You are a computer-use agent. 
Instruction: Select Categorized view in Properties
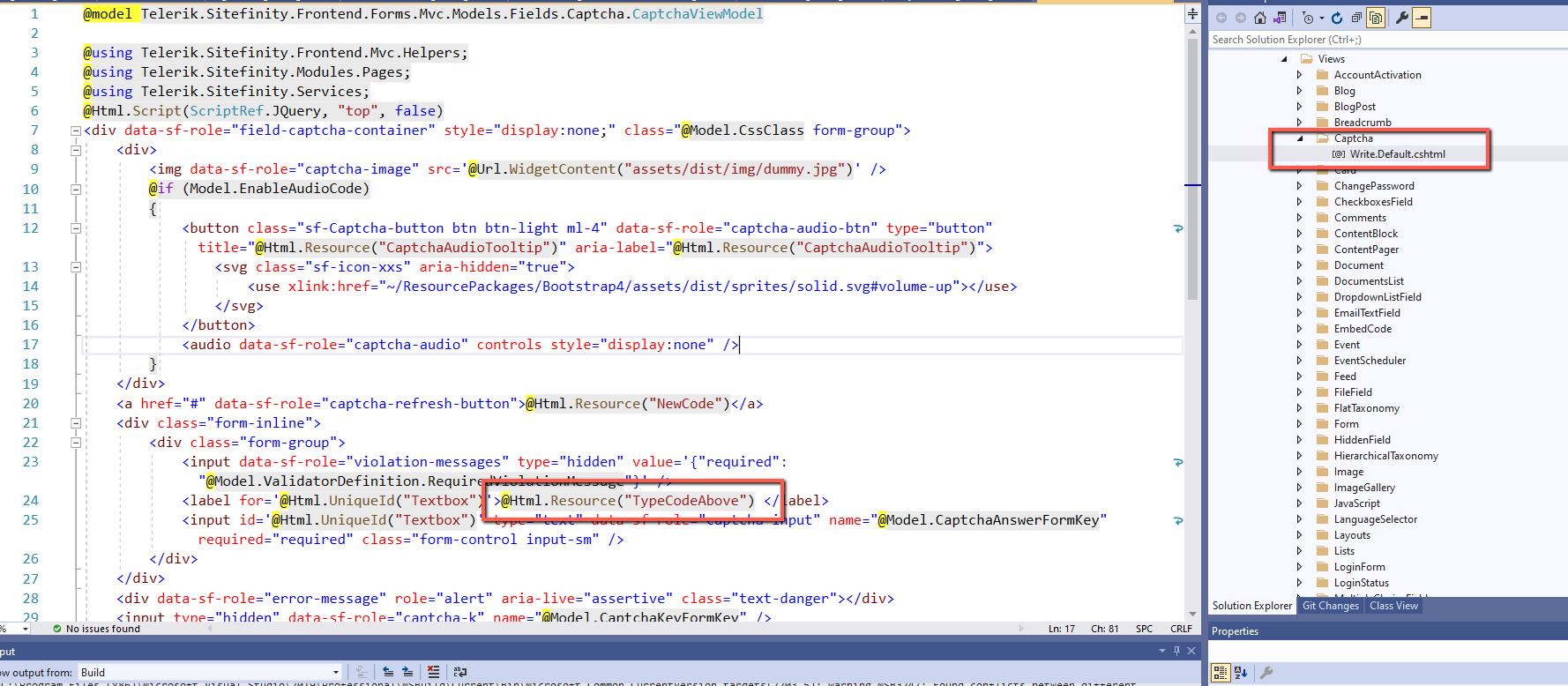click(1221, 673)
